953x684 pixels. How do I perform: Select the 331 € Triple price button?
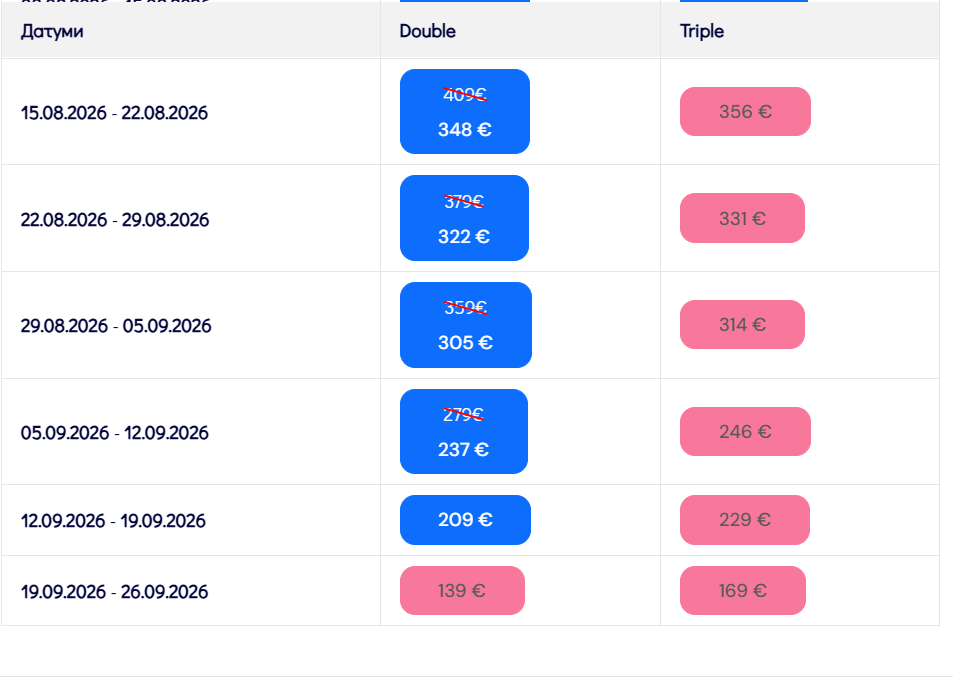click(742, 218)
